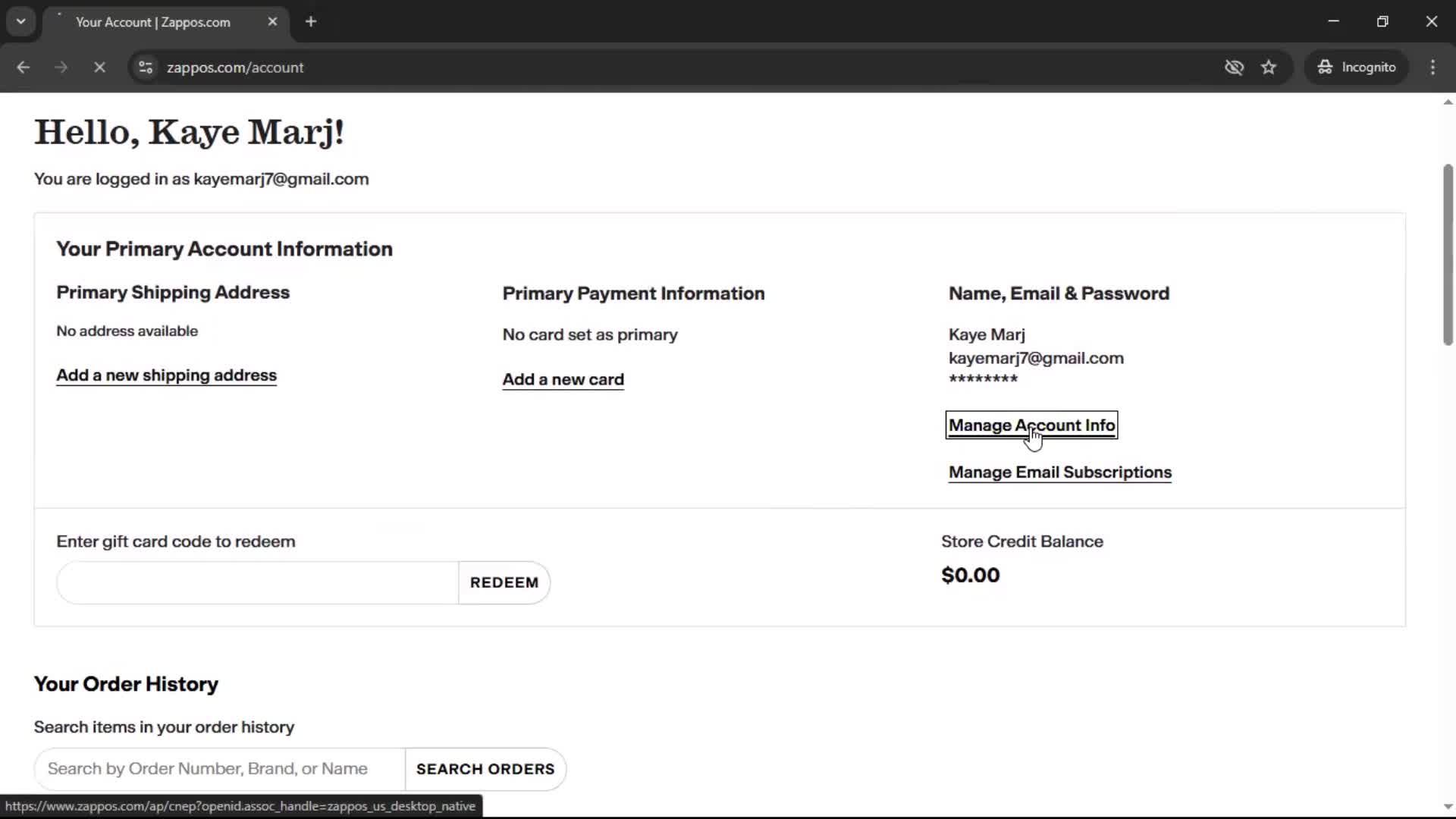This screenshot has width=1456, height=819.
Task: Click the address bar URL zappos.com/account
Action: click(x=235, y=67)
